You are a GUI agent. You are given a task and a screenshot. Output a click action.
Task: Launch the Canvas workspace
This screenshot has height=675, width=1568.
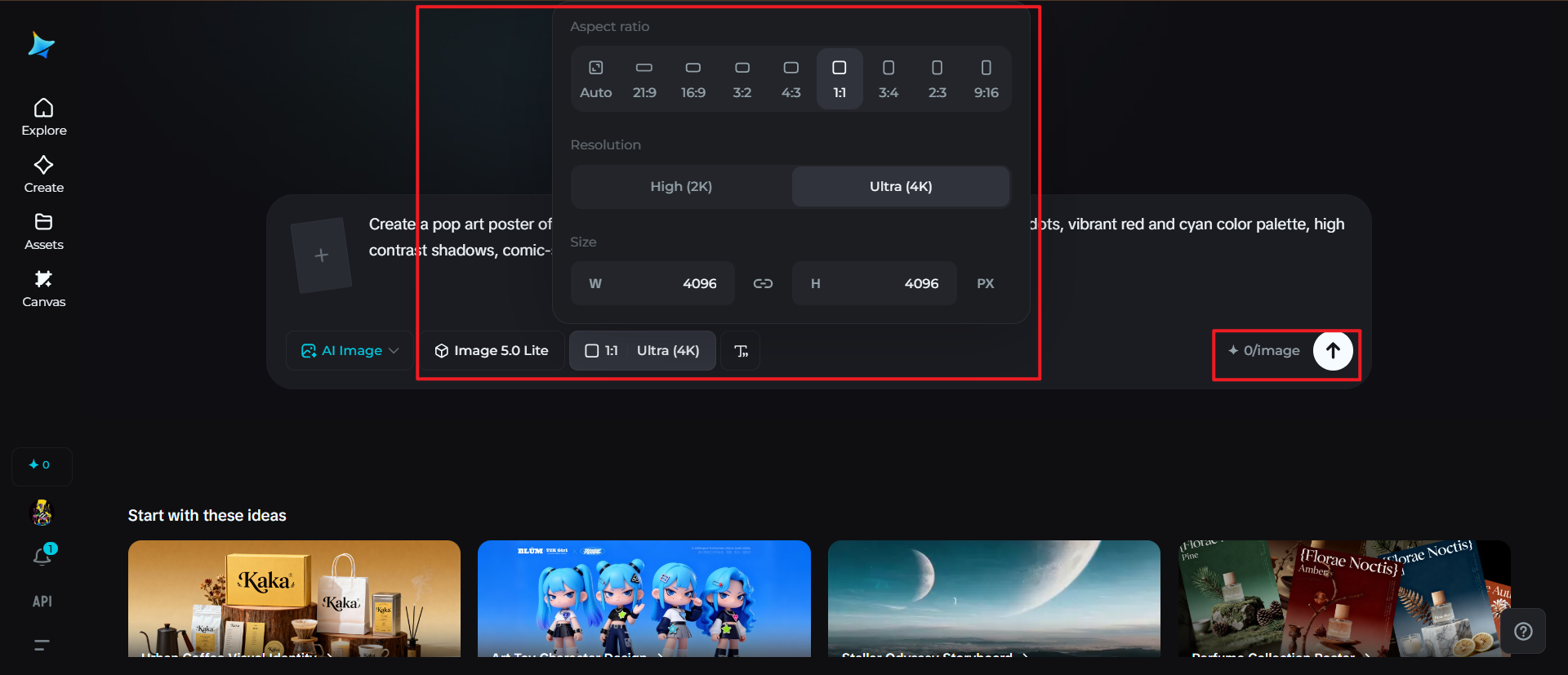[x=44, y=289]
